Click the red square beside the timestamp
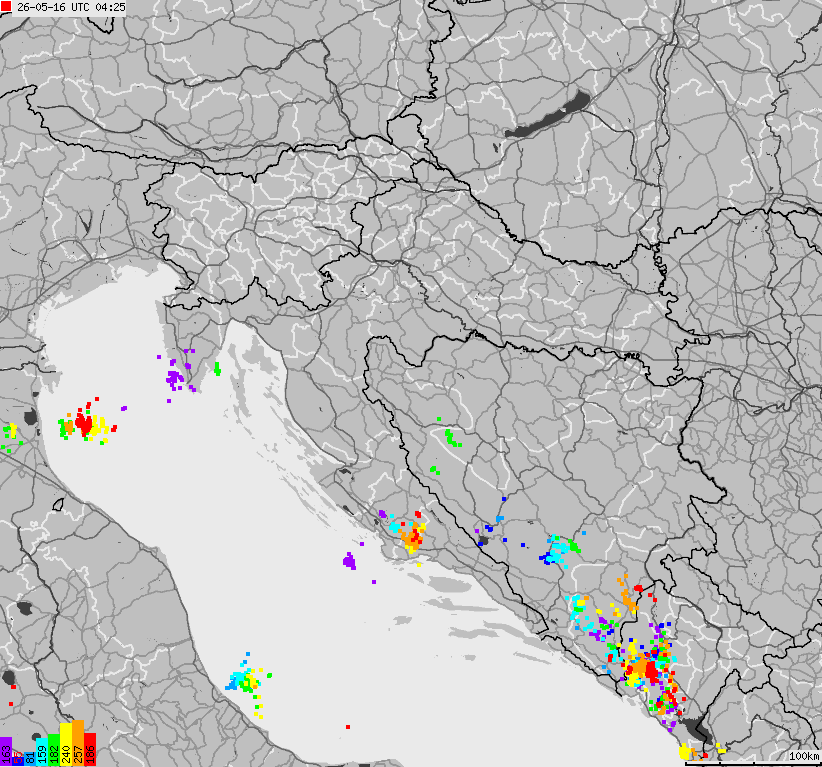The width and height of the screenshot is (822, 767). click(6, 6)
